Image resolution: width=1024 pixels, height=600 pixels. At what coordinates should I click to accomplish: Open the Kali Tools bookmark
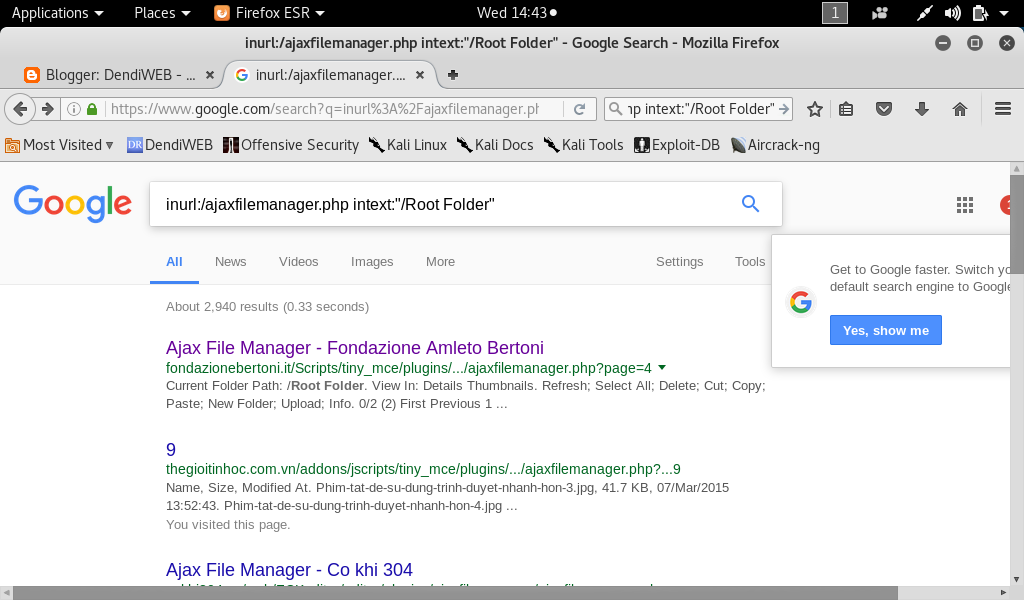click(x=584, y=145)
